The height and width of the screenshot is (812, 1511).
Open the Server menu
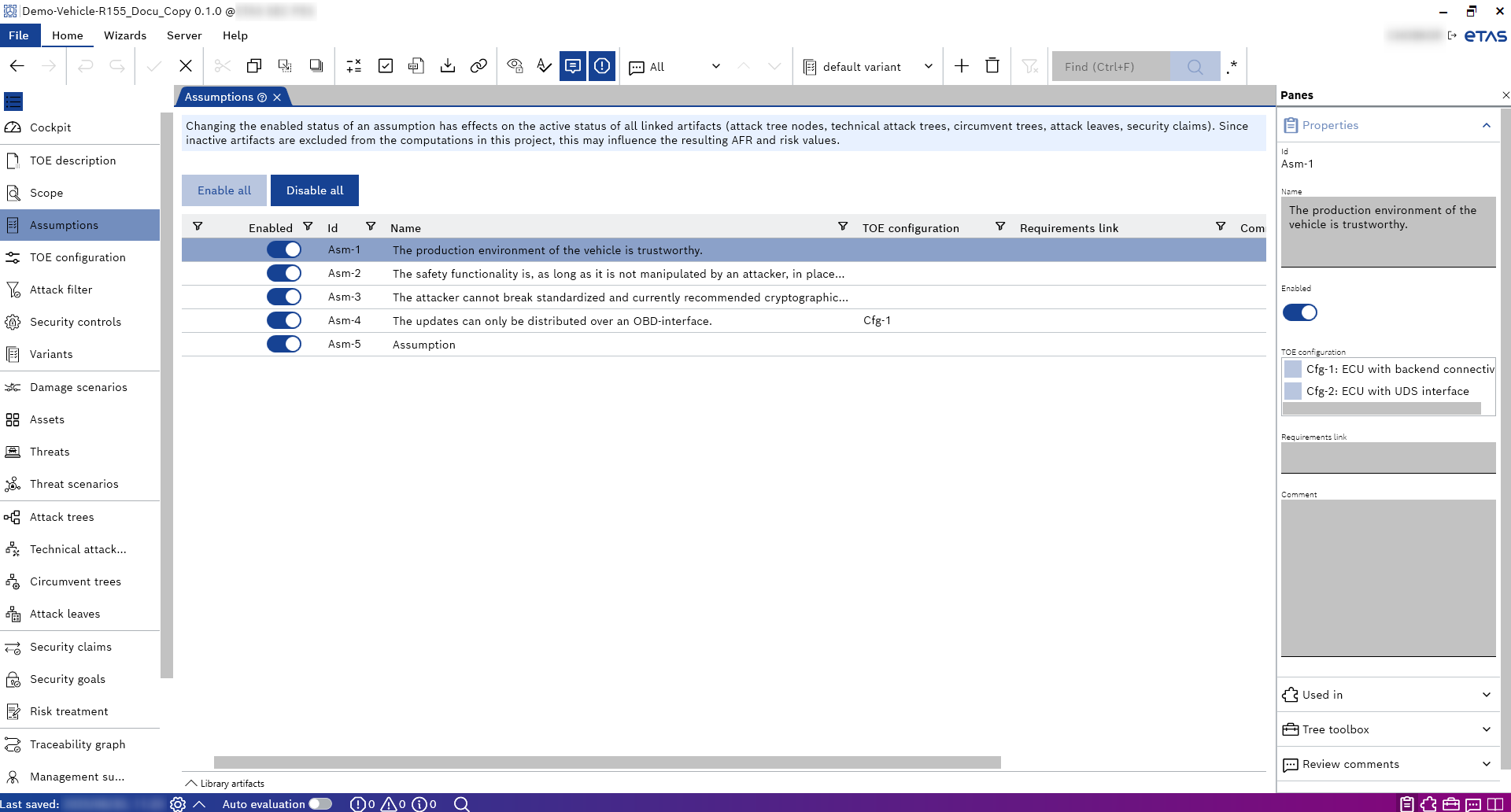[x=184, y=35]
